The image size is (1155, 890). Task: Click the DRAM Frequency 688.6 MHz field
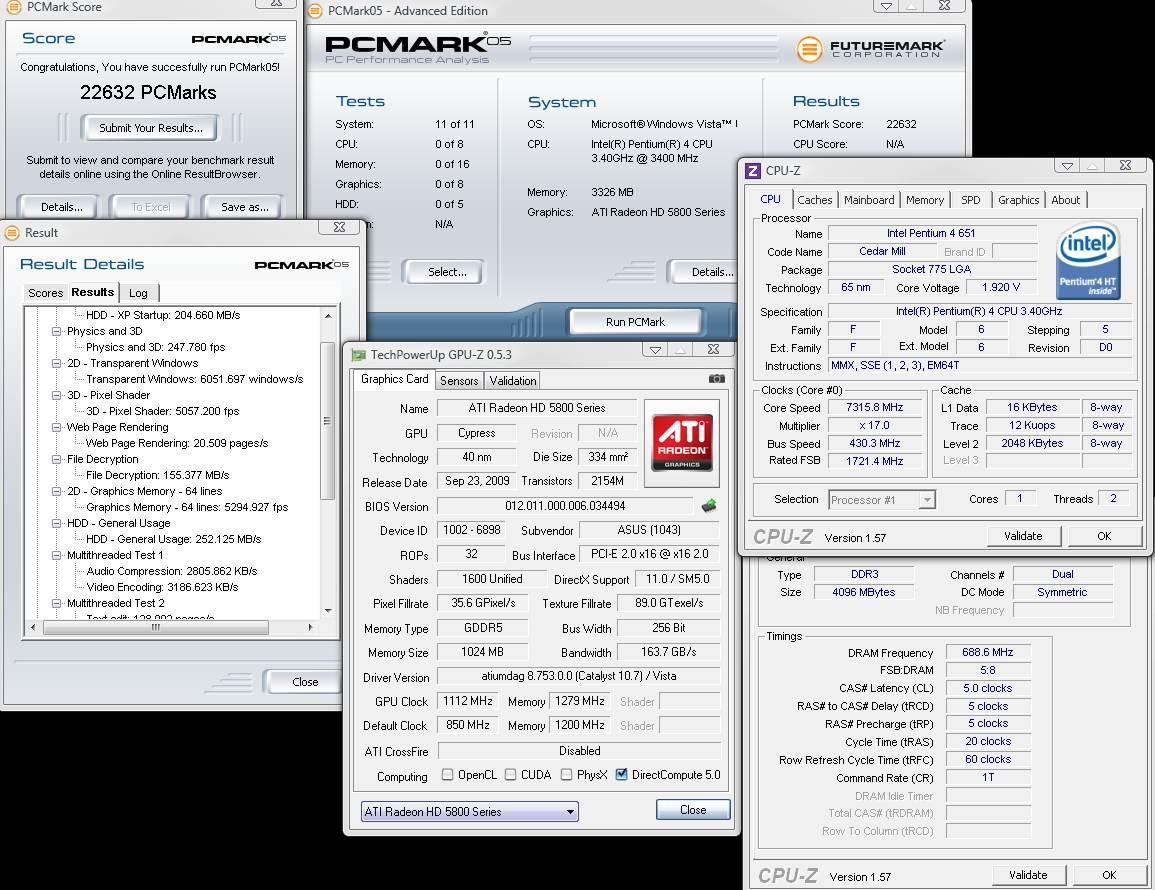click(x=987, y=652)
